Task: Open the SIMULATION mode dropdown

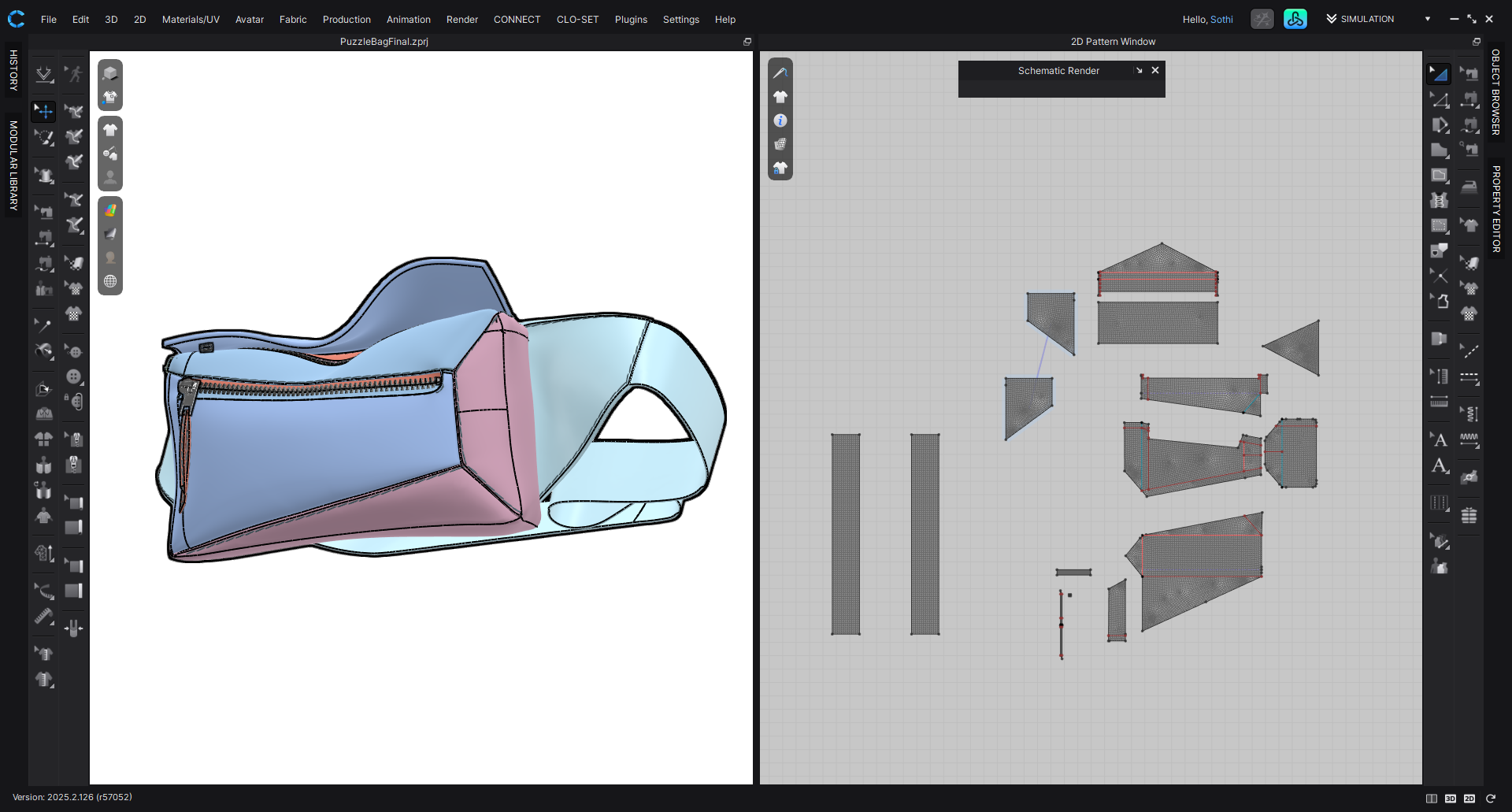Action: pyautogui.click(x=1428, y=19)
